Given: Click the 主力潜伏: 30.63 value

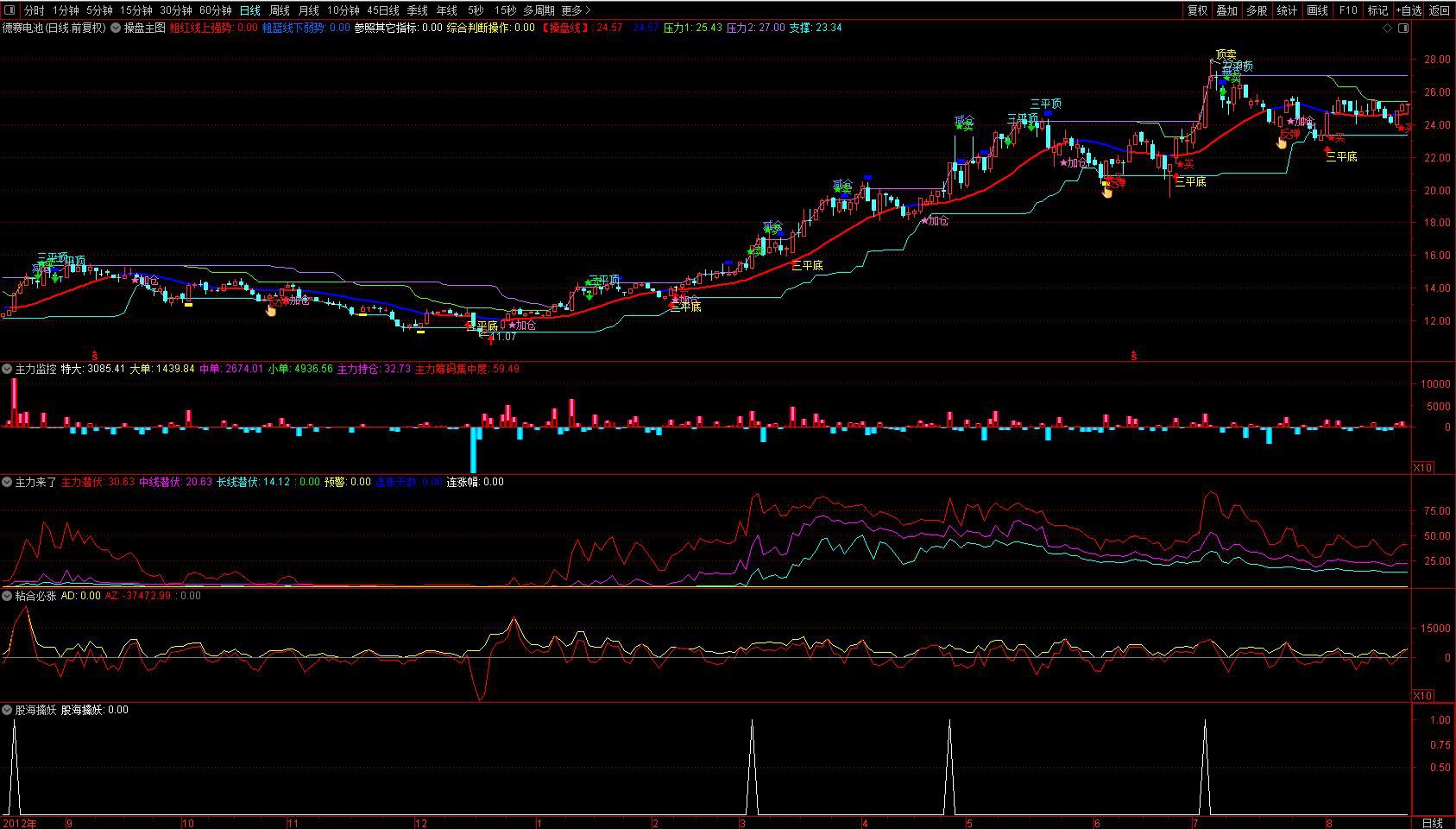Looking at the screenshot, I should point(98,482).
